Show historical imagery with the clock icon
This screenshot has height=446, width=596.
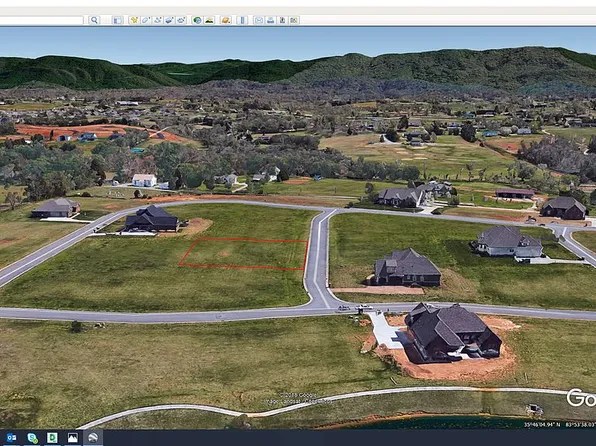pyautogui.click(x=197, y=20)
